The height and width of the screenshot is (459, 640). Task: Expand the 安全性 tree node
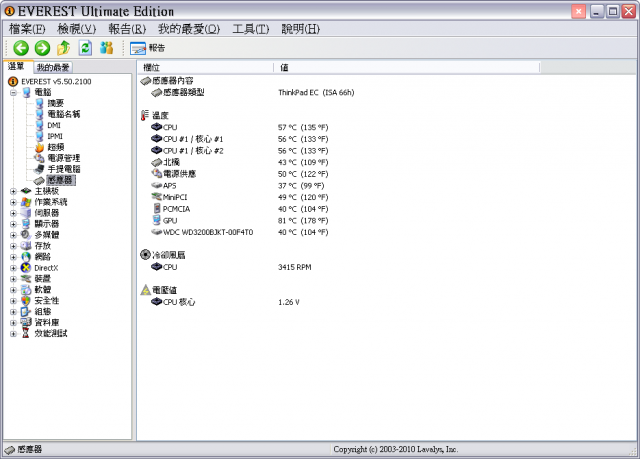pos(13,301)
